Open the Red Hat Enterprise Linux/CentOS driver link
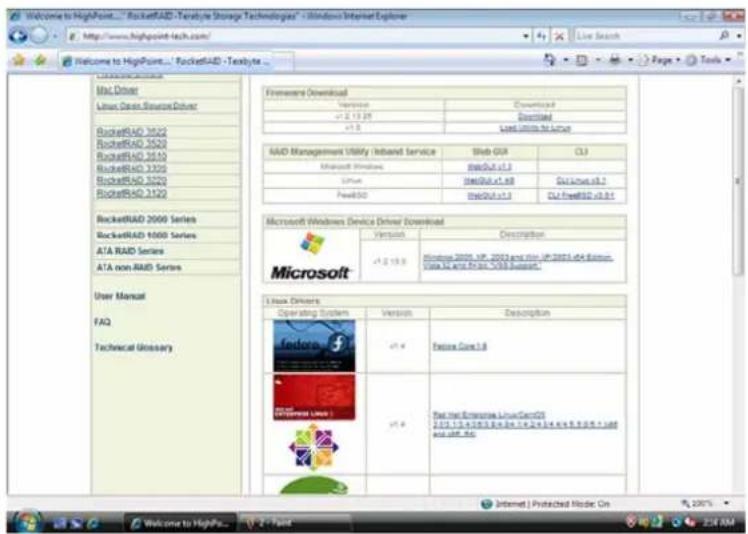This screenshot has width=748, height=534. click(x=525, y=424)
